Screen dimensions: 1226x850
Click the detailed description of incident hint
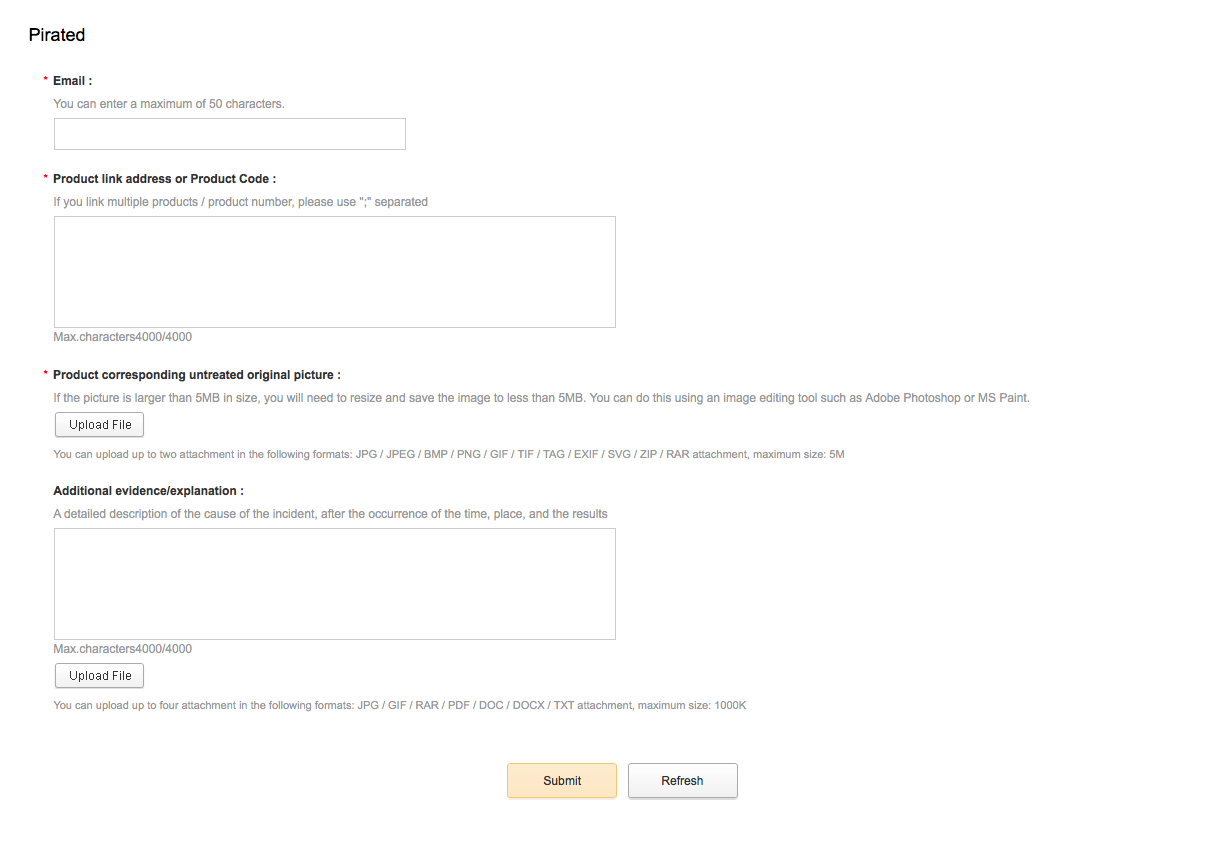pos(331,514)
